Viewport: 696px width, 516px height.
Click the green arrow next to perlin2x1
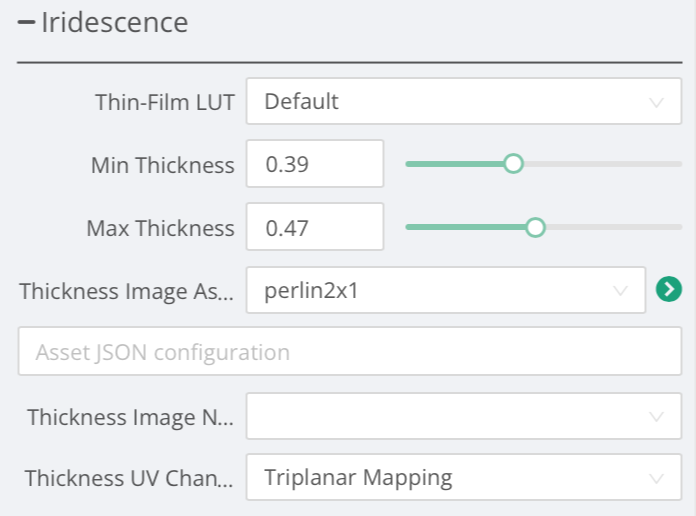coord(667,290)
